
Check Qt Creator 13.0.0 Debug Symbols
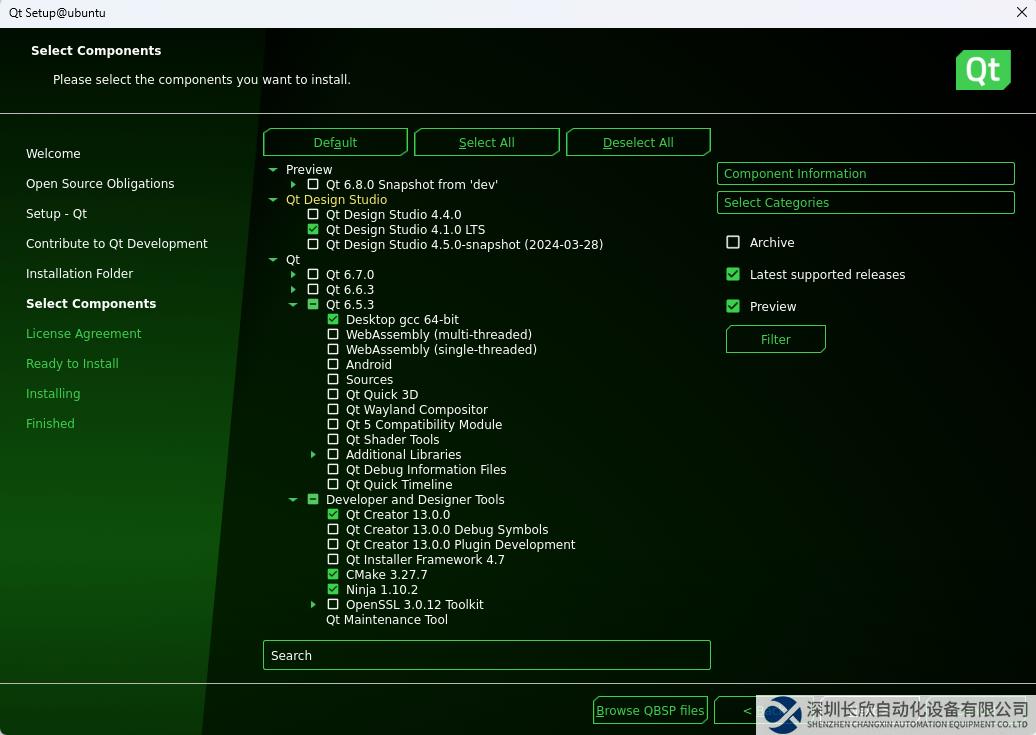pyautogui.click(x=333, y=529)
